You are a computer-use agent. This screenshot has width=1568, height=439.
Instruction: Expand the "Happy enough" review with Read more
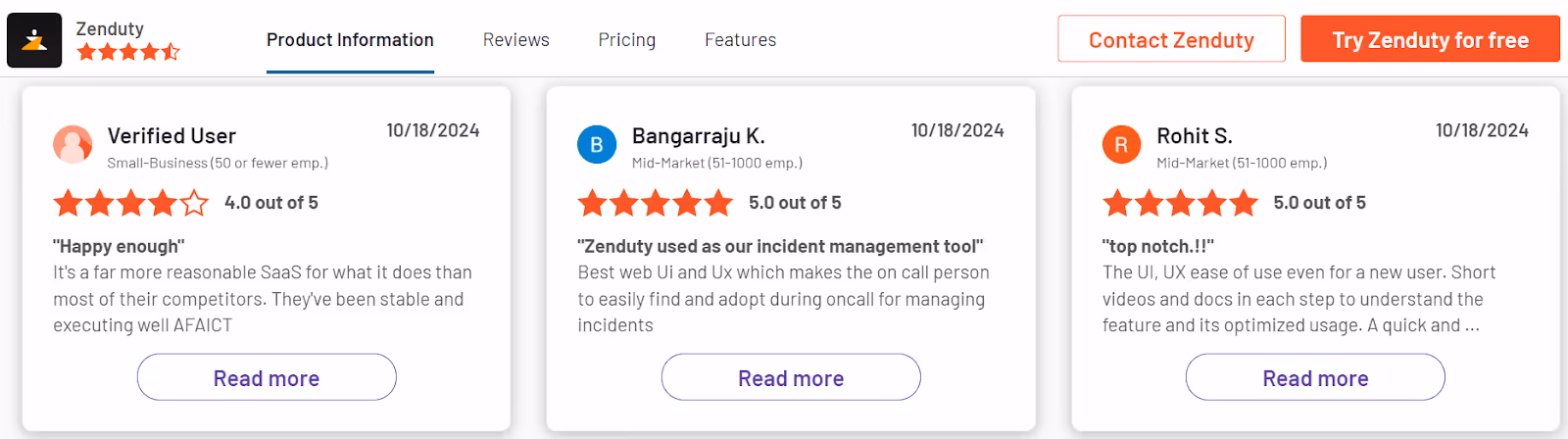click(x=267, y=377)
